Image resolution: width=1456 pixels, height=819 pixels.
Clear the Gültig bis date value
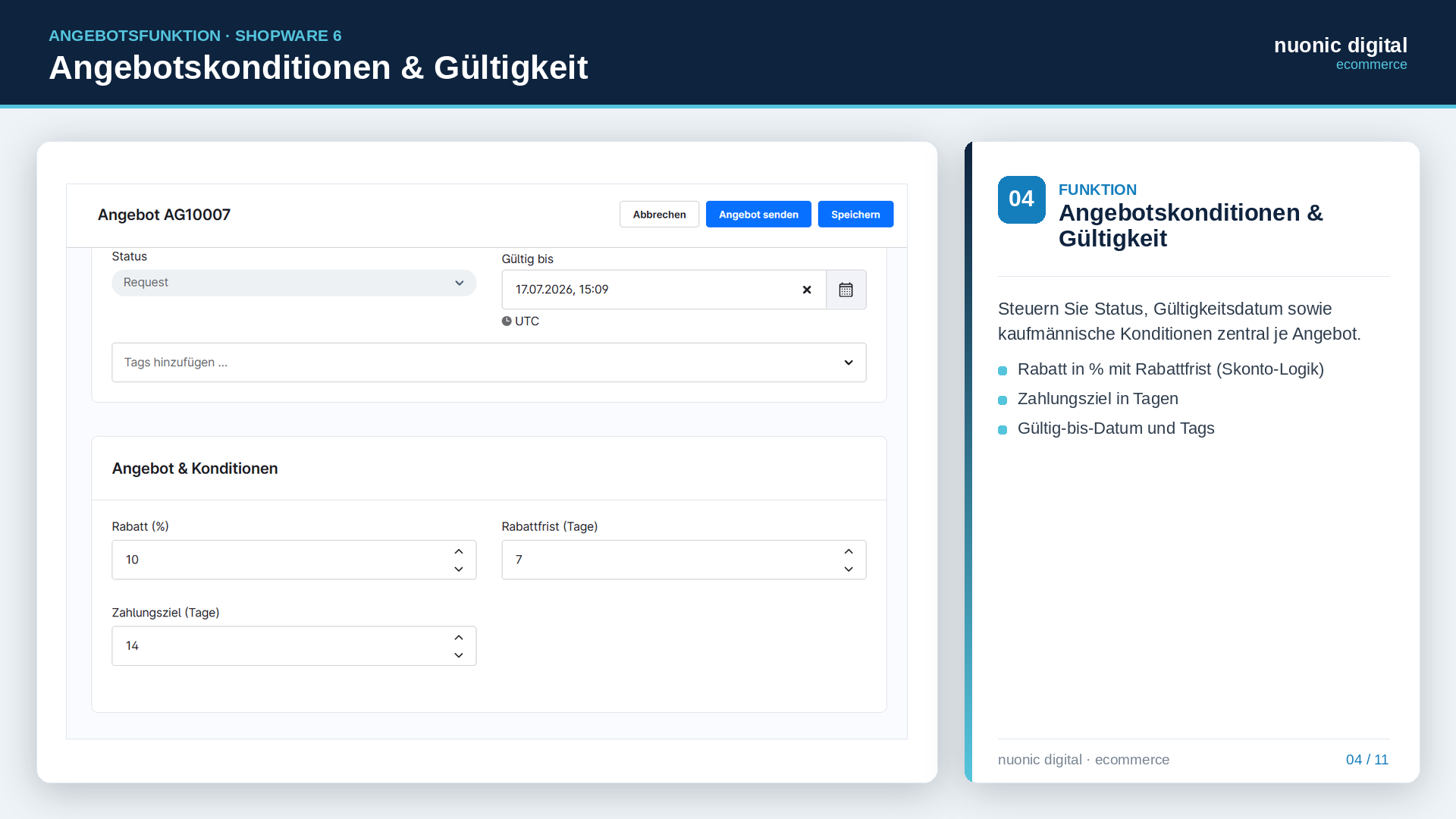(x=807, y=290)
